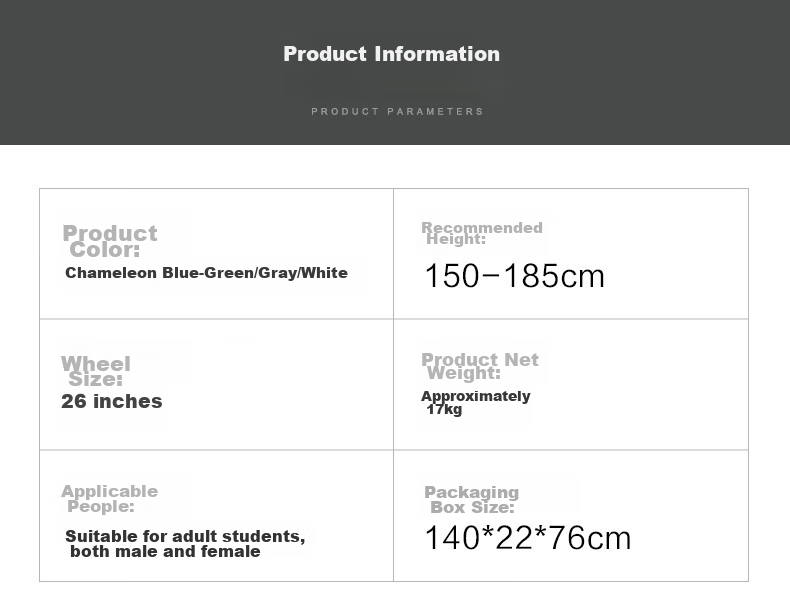Select the Packaging Box Size label
Screen dimensions: 790x615
point(472,499)
